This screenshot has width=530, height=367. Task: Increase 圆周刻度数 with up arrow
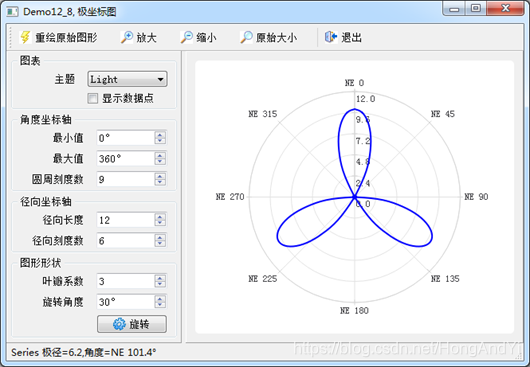(x=160, y=175)
